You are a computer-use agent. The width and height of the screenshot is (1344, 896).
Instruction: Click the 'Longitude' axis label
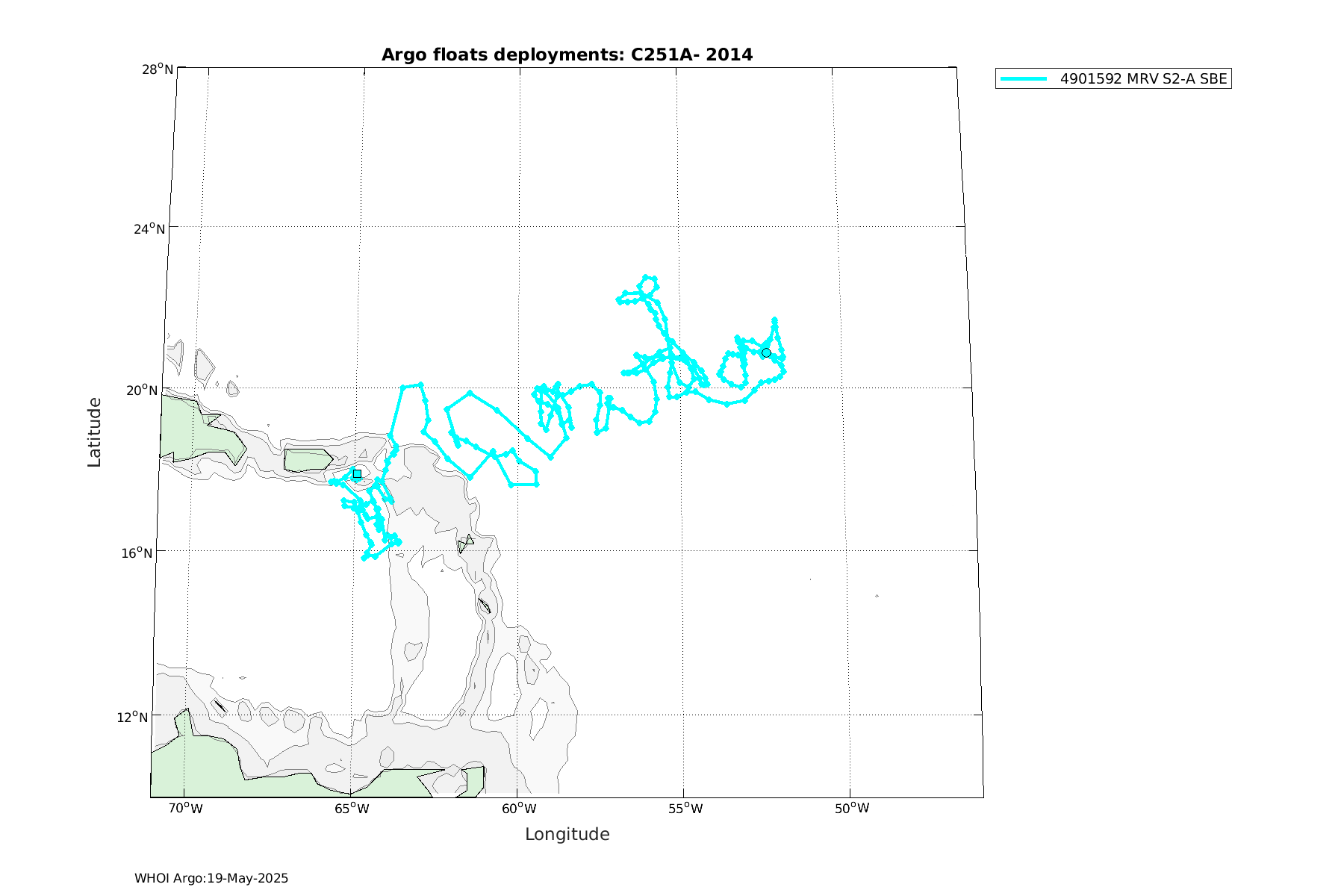567,834
